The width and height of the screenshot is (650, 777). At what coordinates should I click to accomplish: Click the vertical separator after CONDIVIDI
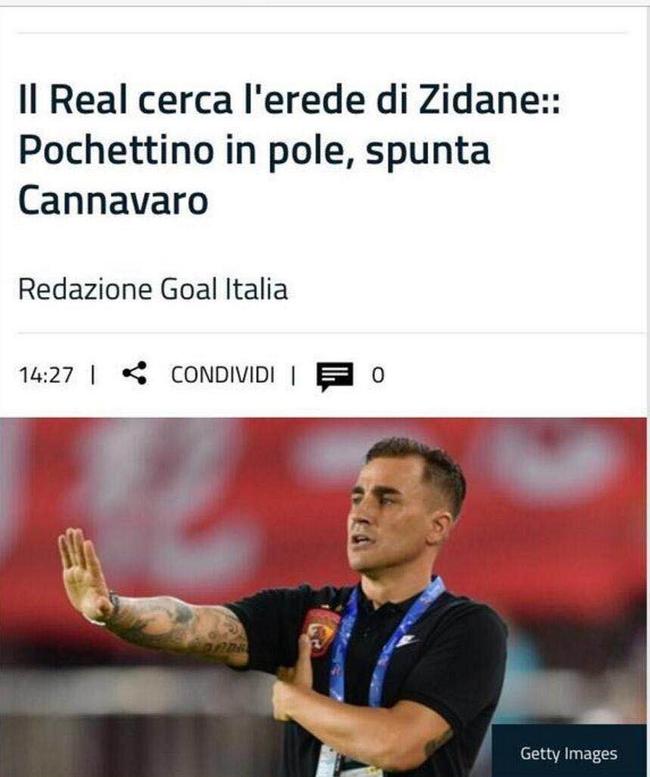pos(294,375)
